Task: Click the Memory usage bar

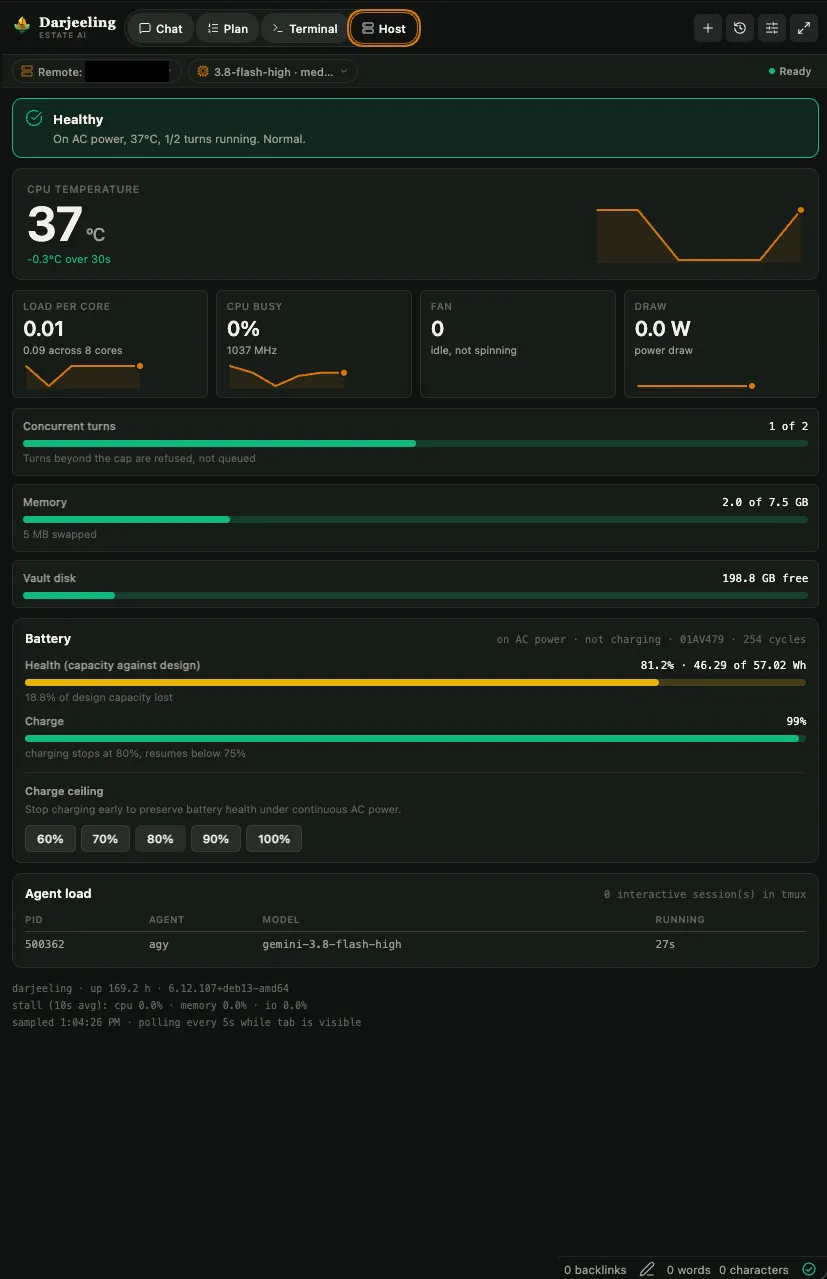Action: pos(415,519)
